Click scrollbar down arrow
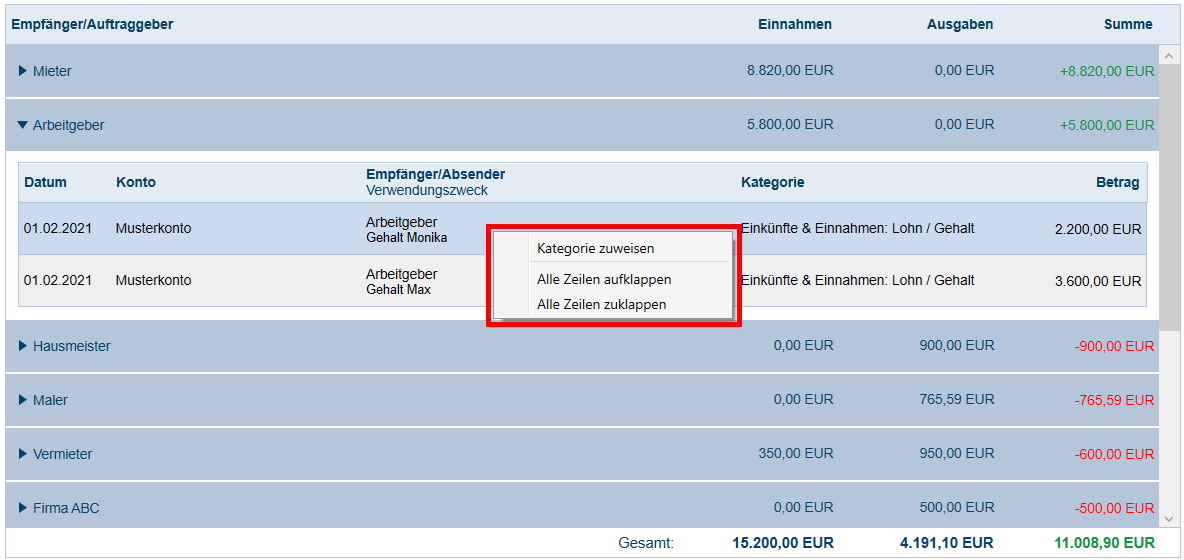This screenshot has height=560, width=1184. (x=1168, y=518)
